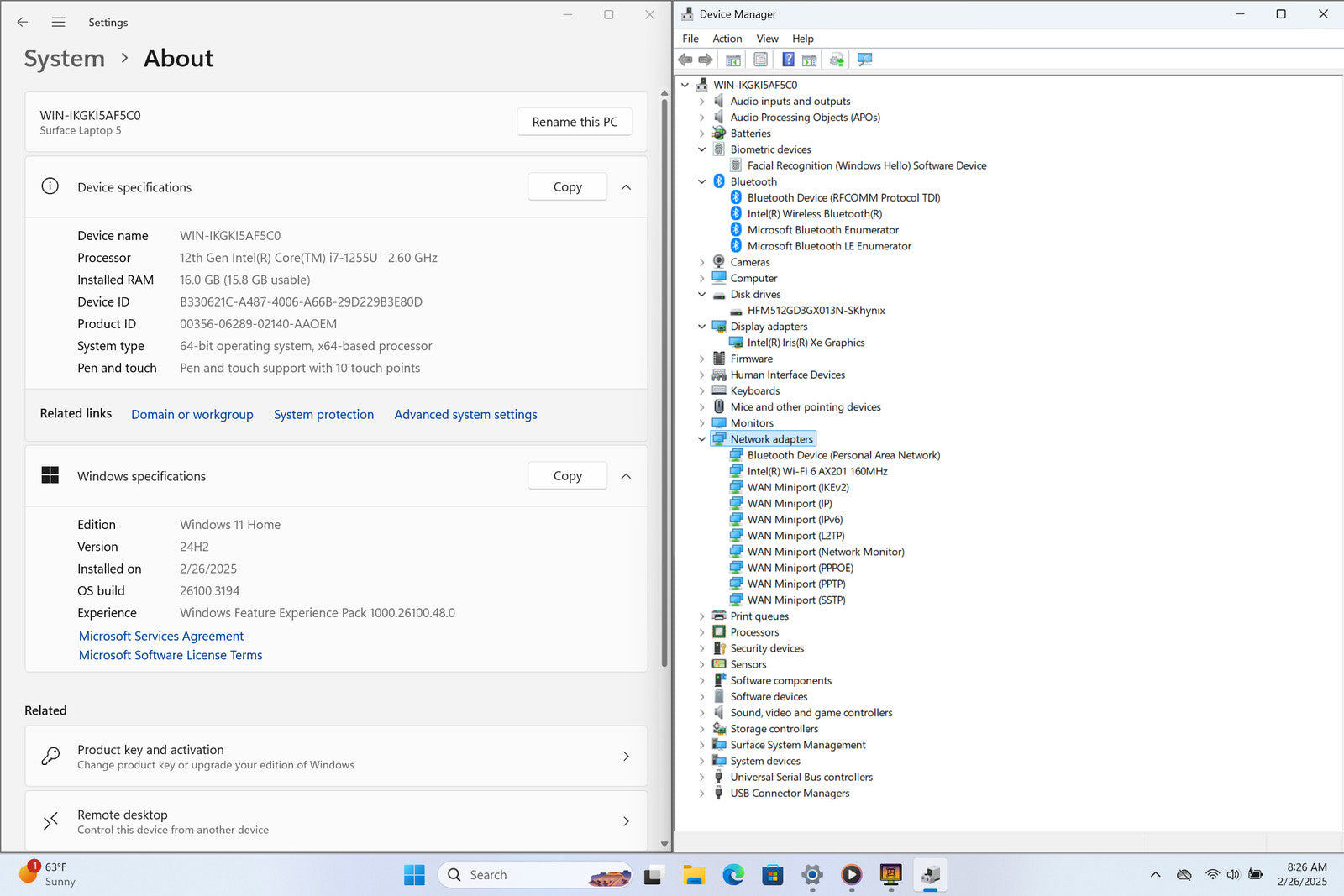Click the Settings back arrow
Image resolution: width=1344 pixels, height=896 pixels.
click(23, 23)
